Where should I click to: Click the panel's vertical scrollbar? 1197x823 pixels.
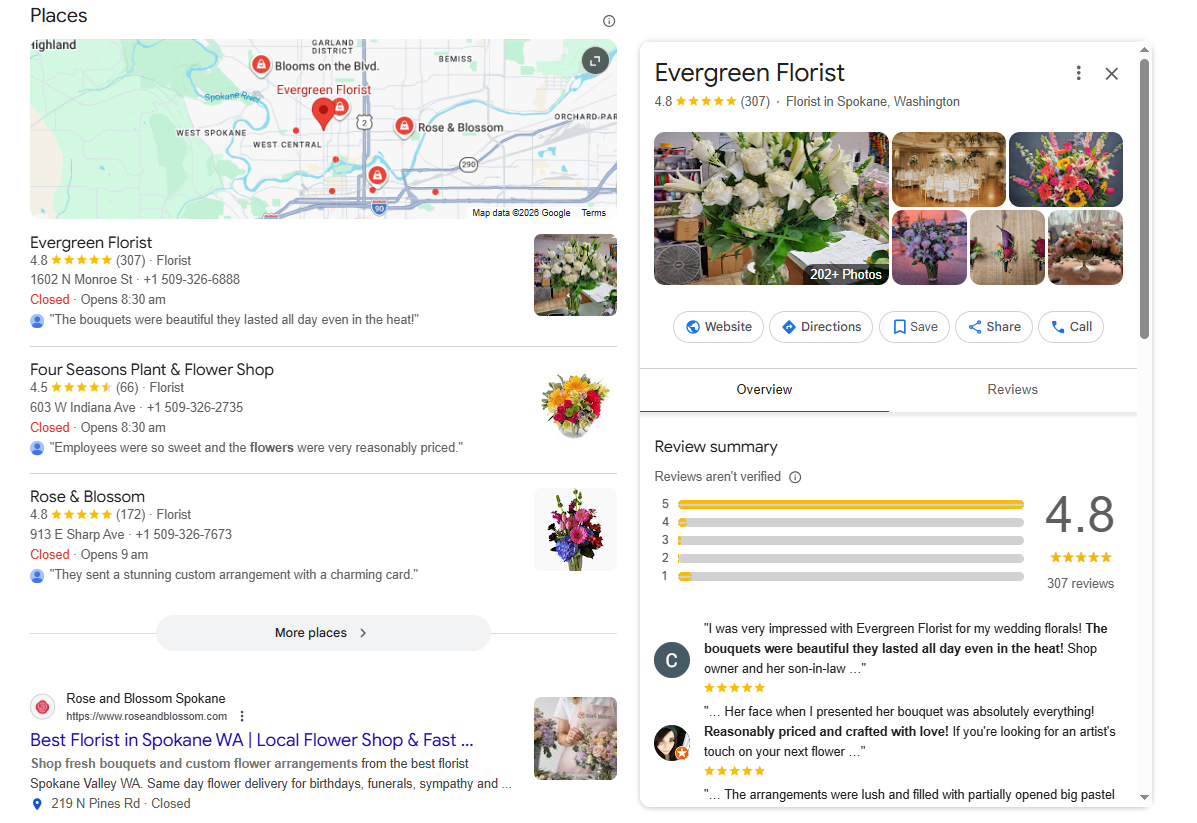tap(1144, 198)
